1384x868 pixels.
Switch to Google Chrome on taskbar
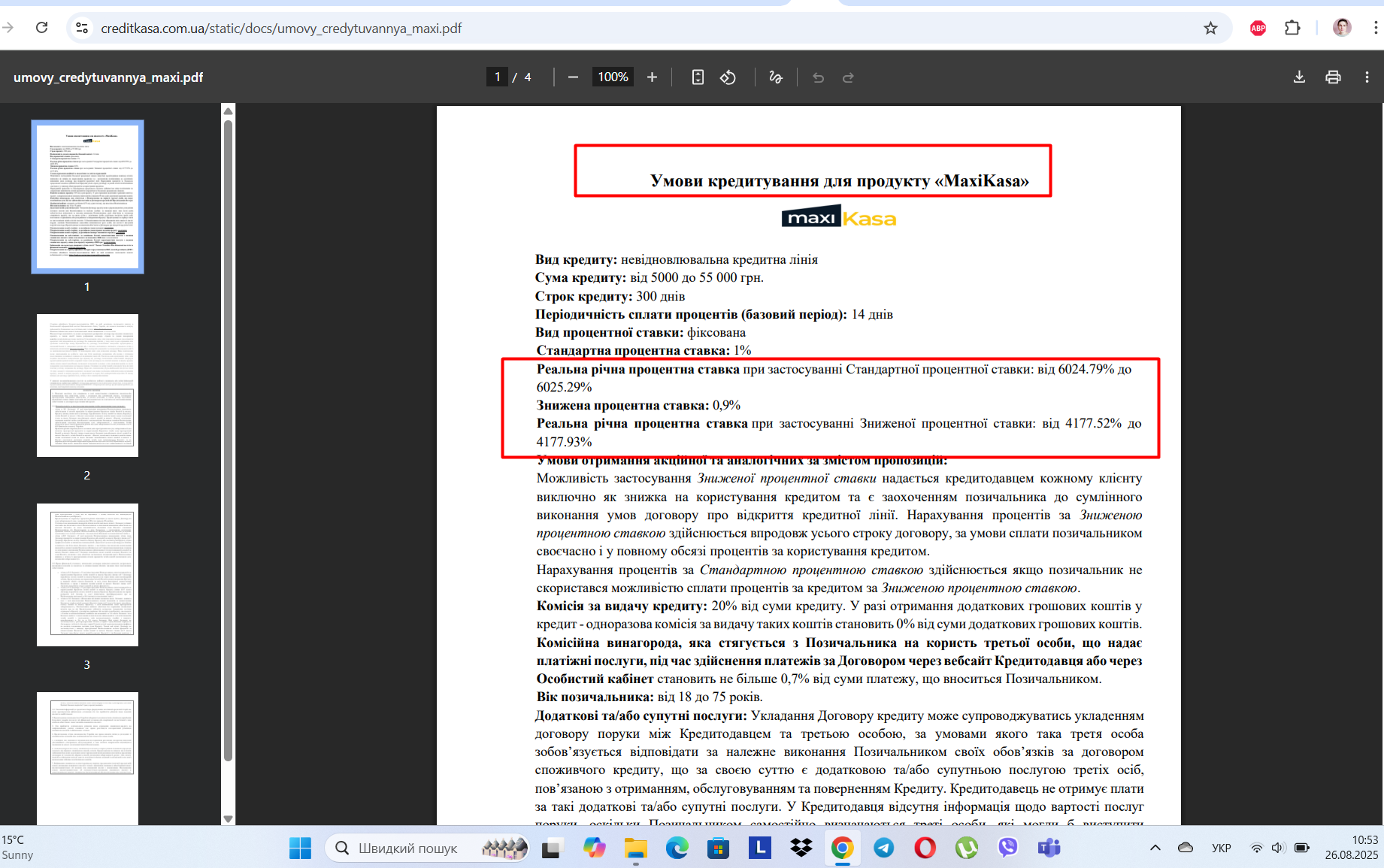click(x=842, y=848)
